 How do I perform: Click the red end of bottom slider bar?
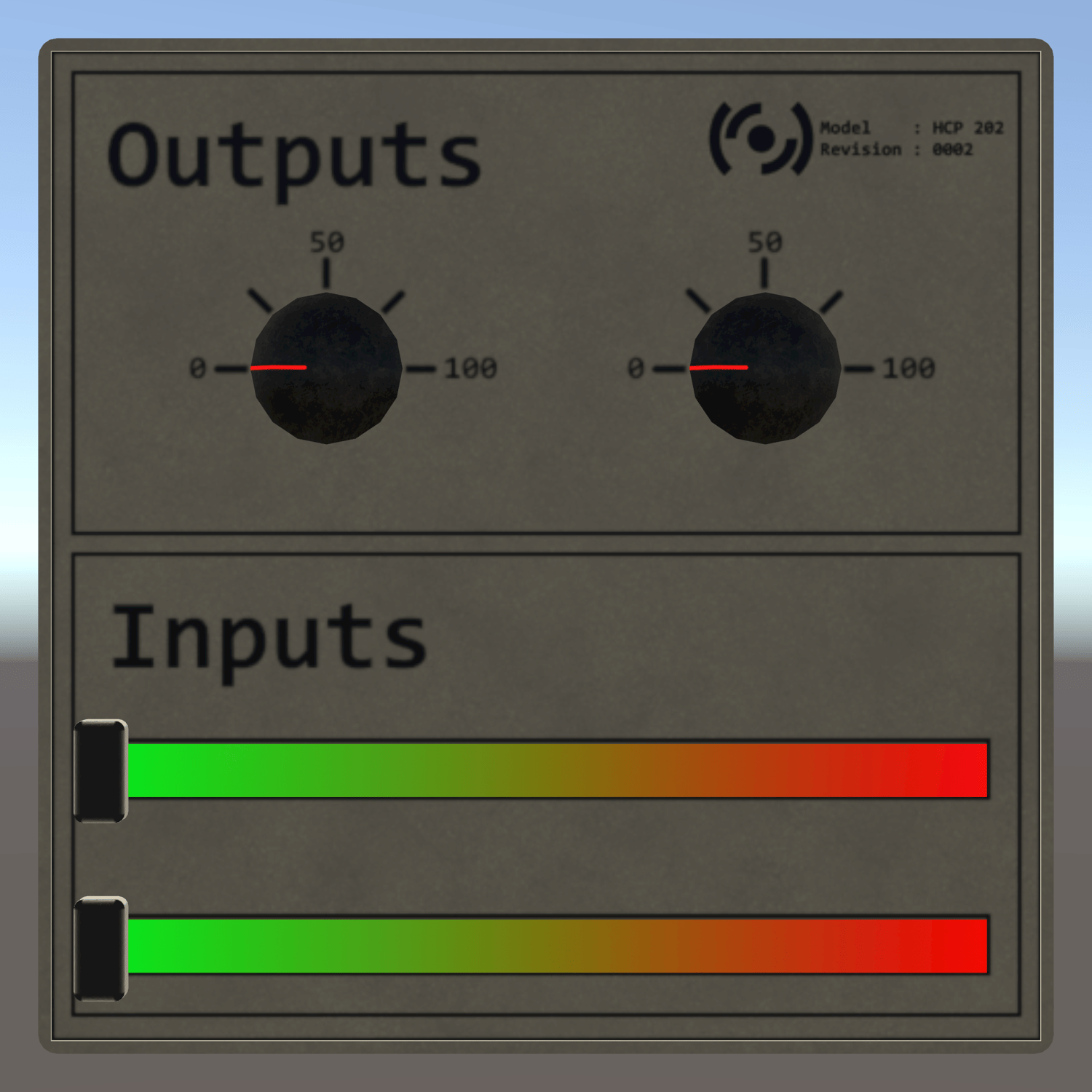tap(961, 946)
